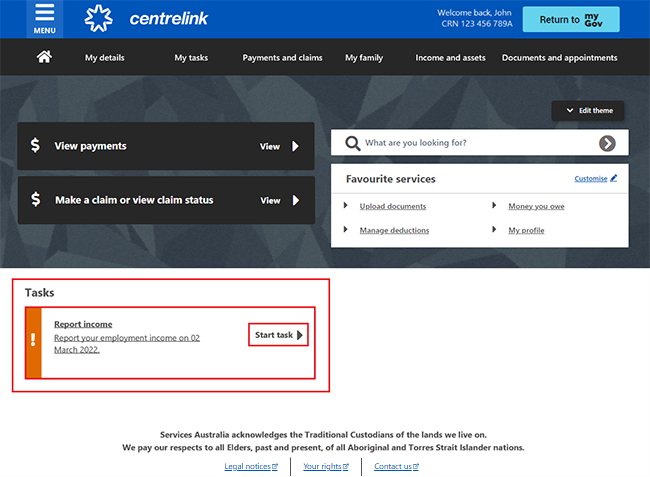Open My profile link
650x477 pixels.
click(526, 230)
